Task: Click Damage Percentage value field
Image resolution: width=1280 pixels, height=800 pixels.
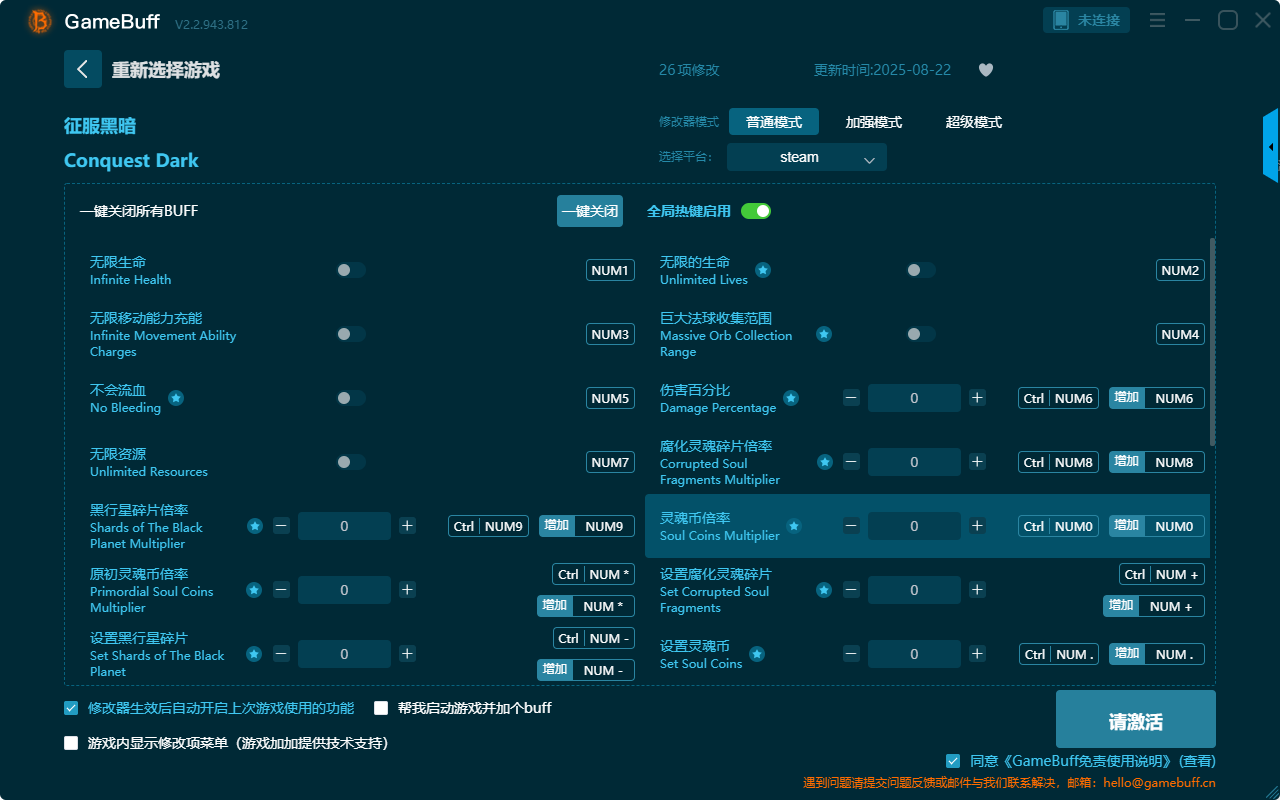Action: (x=914, y=398)
